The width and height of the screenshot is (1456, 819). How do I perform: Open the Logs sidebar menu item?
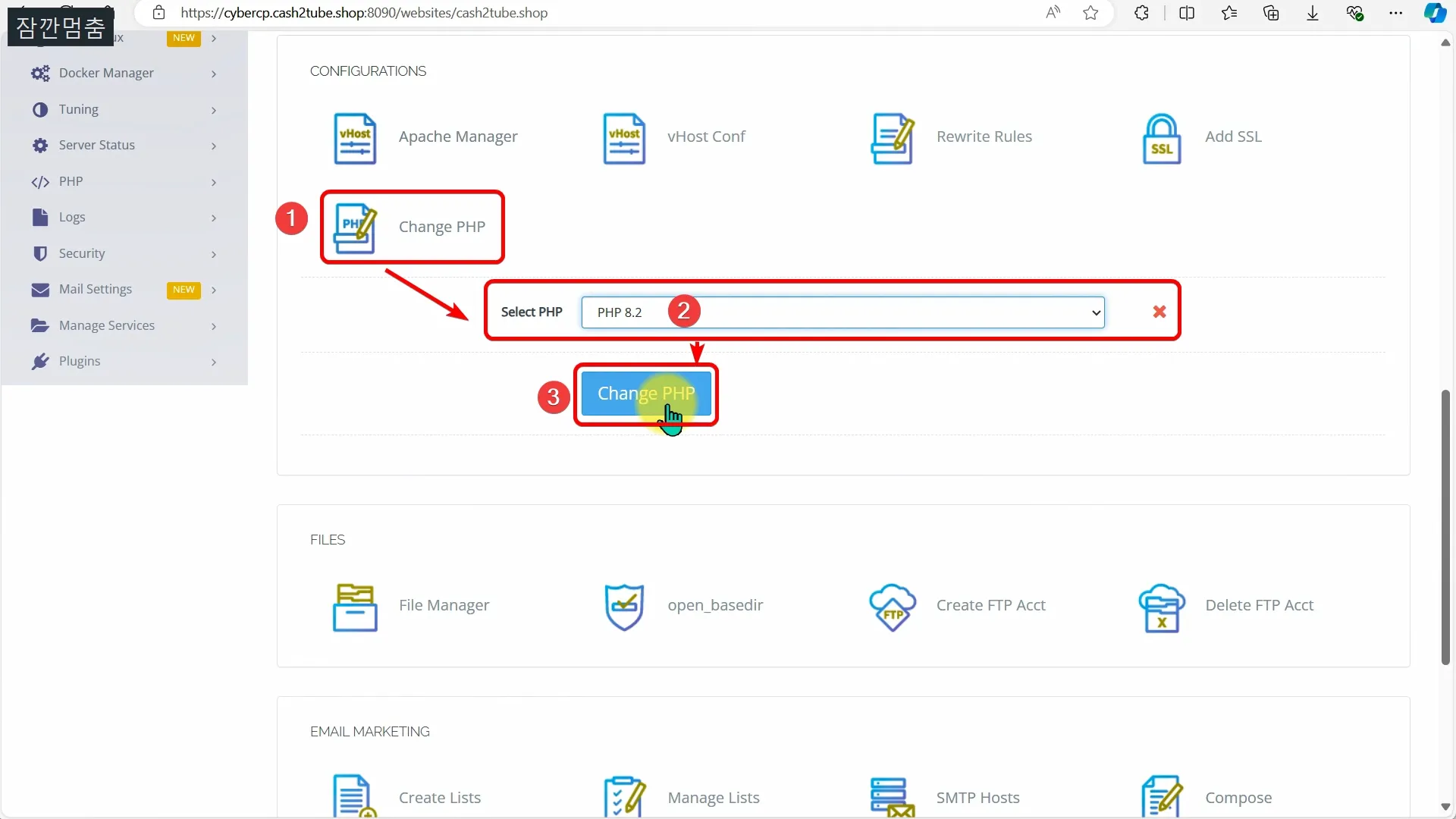coord(72,218)
